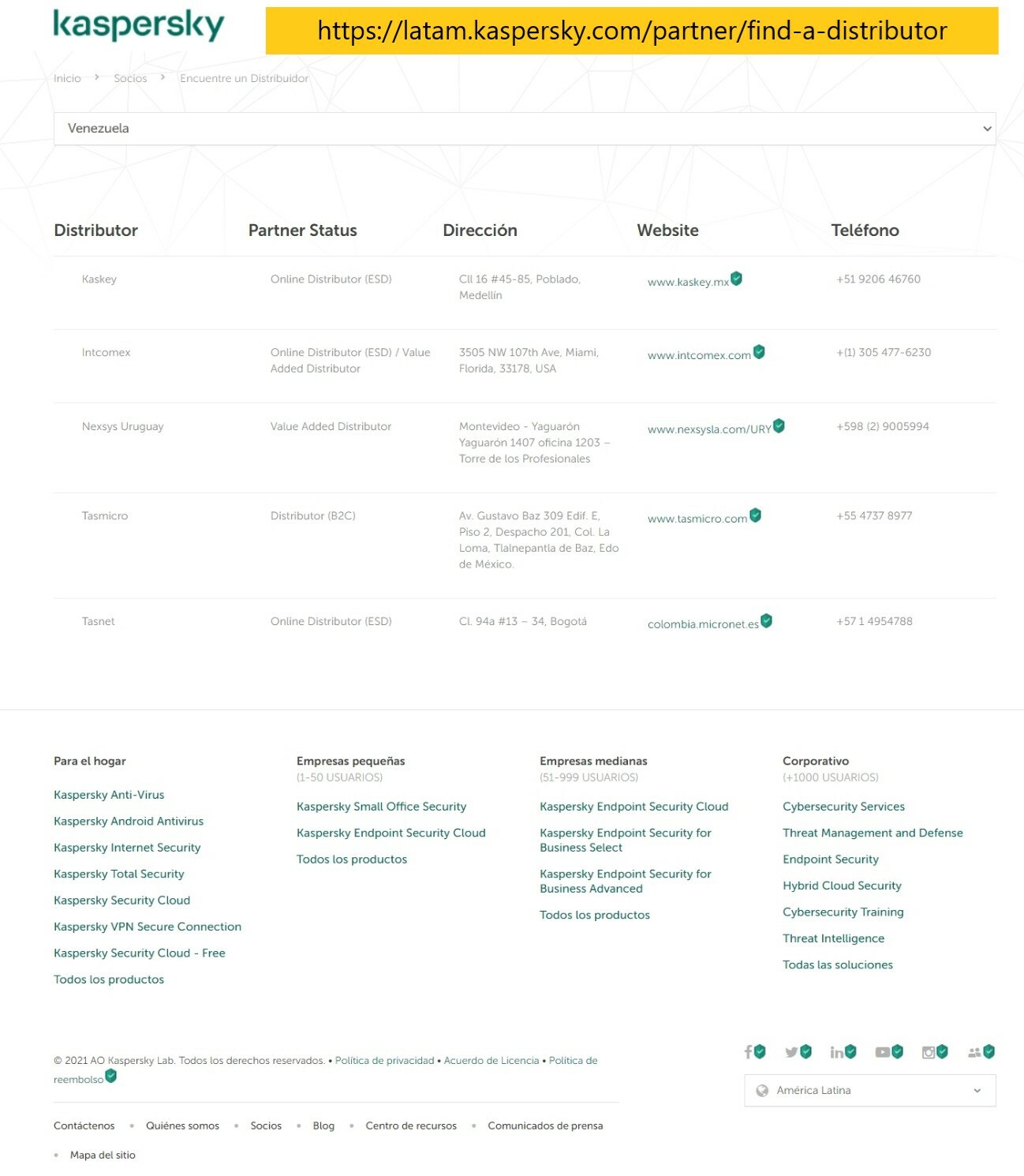
Task: Open Blog in footer menu
Action: [x=323, y=1125]
